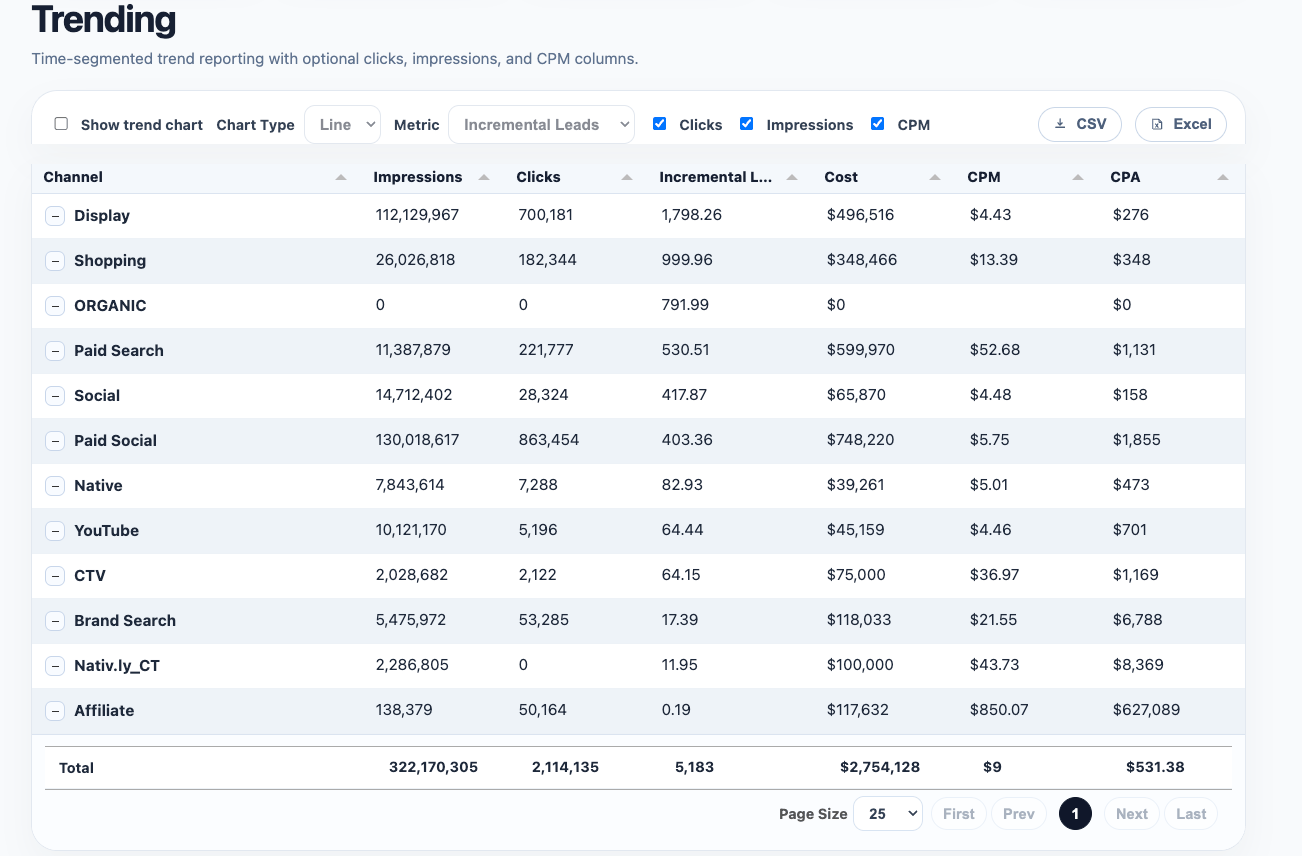Select the Affiliate CPM $850.07
1302x856 pixels.
coord(999,710)
